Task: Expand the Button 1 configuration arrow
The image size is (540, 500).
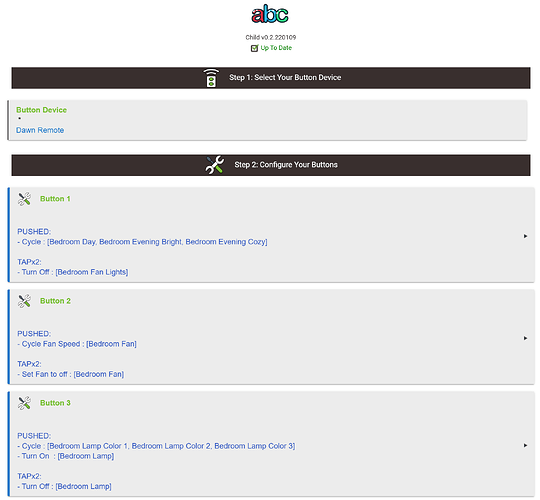Action: [x=525, y=236]
